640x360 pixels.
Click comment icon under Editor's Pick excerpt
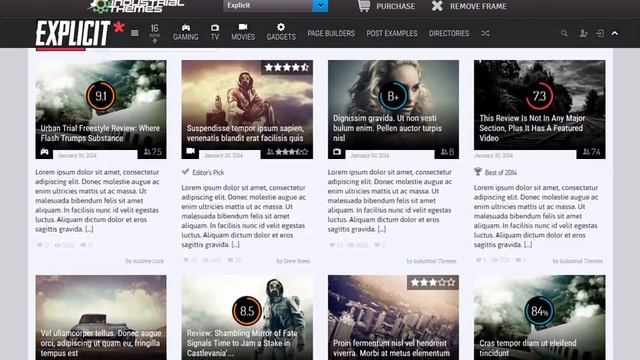point(230,260)
